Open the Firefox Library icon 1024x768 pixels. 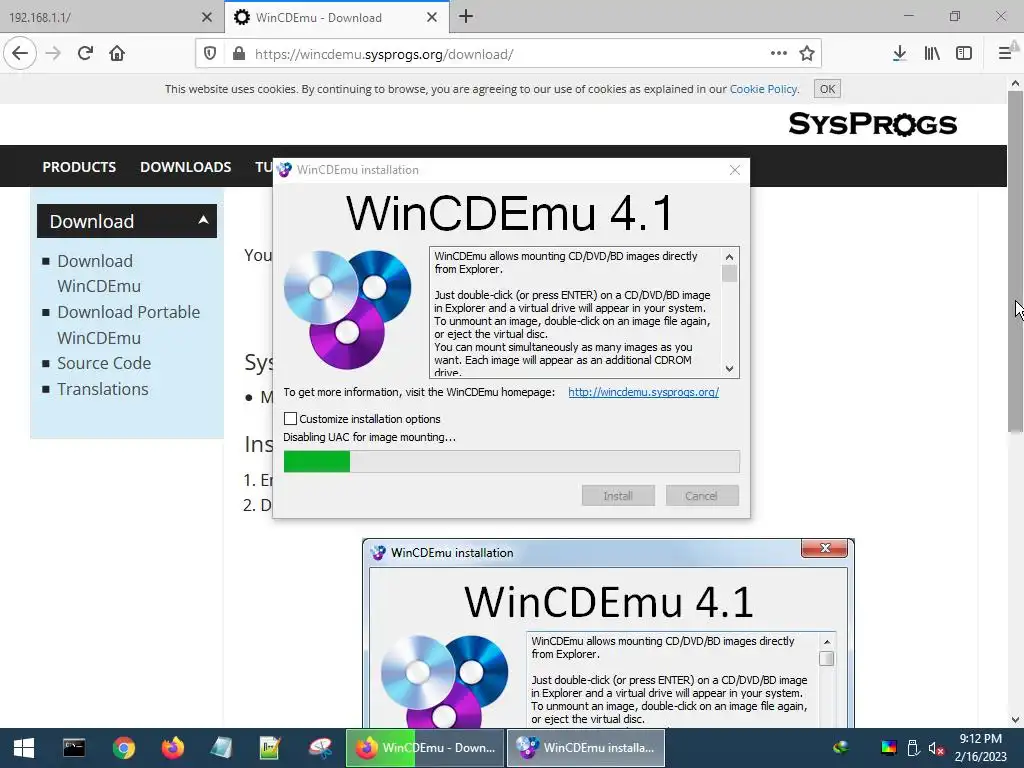932,54
